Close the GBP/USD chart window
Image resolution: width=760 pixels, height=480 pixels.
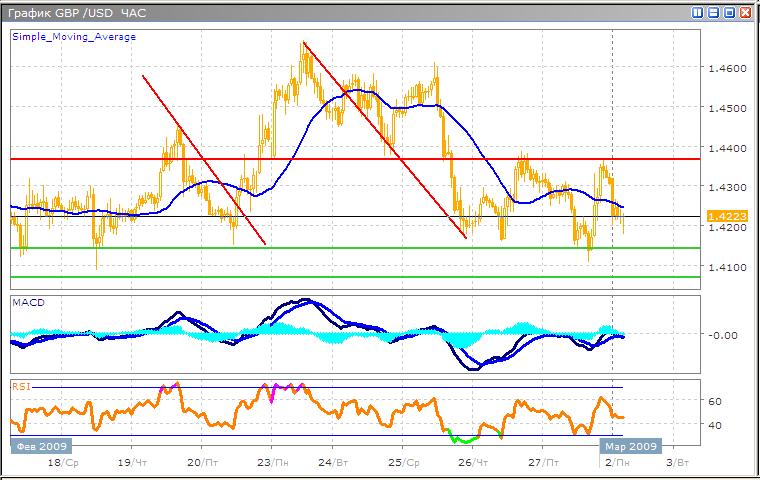[x=746, y=13]
